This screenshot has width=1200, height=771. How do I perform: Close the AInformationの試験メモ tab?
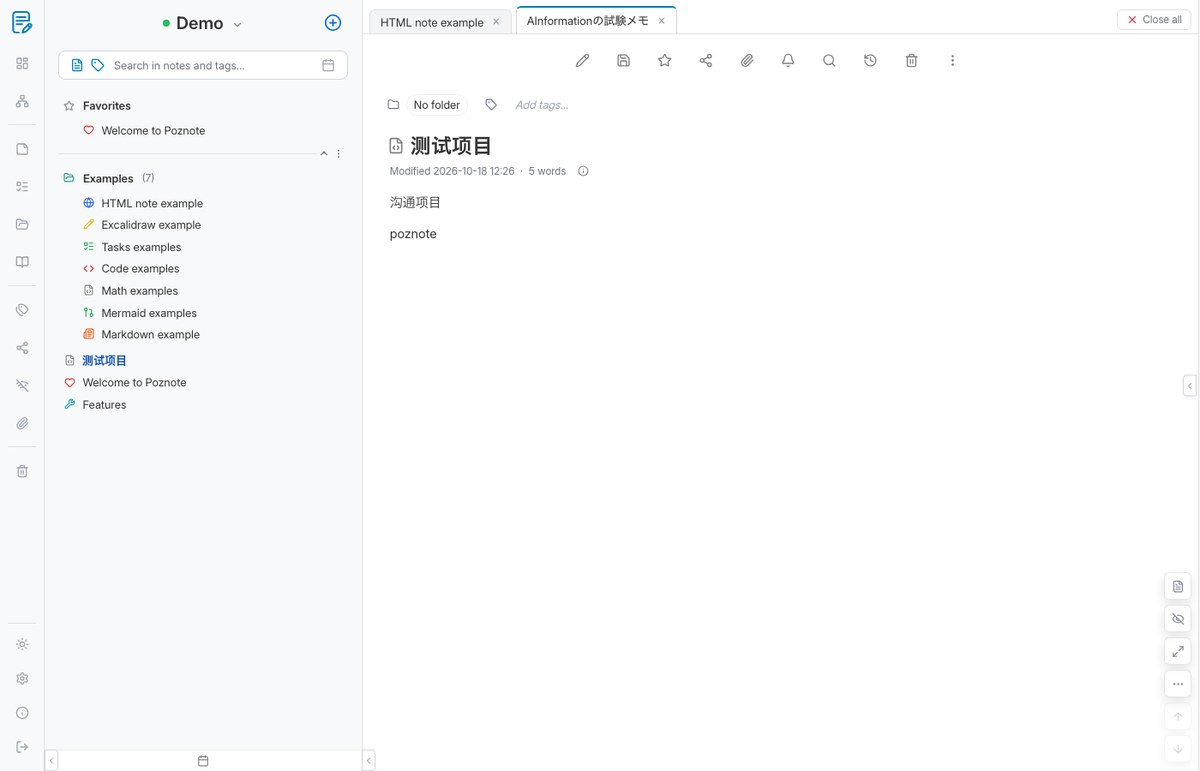pos(661,21)
